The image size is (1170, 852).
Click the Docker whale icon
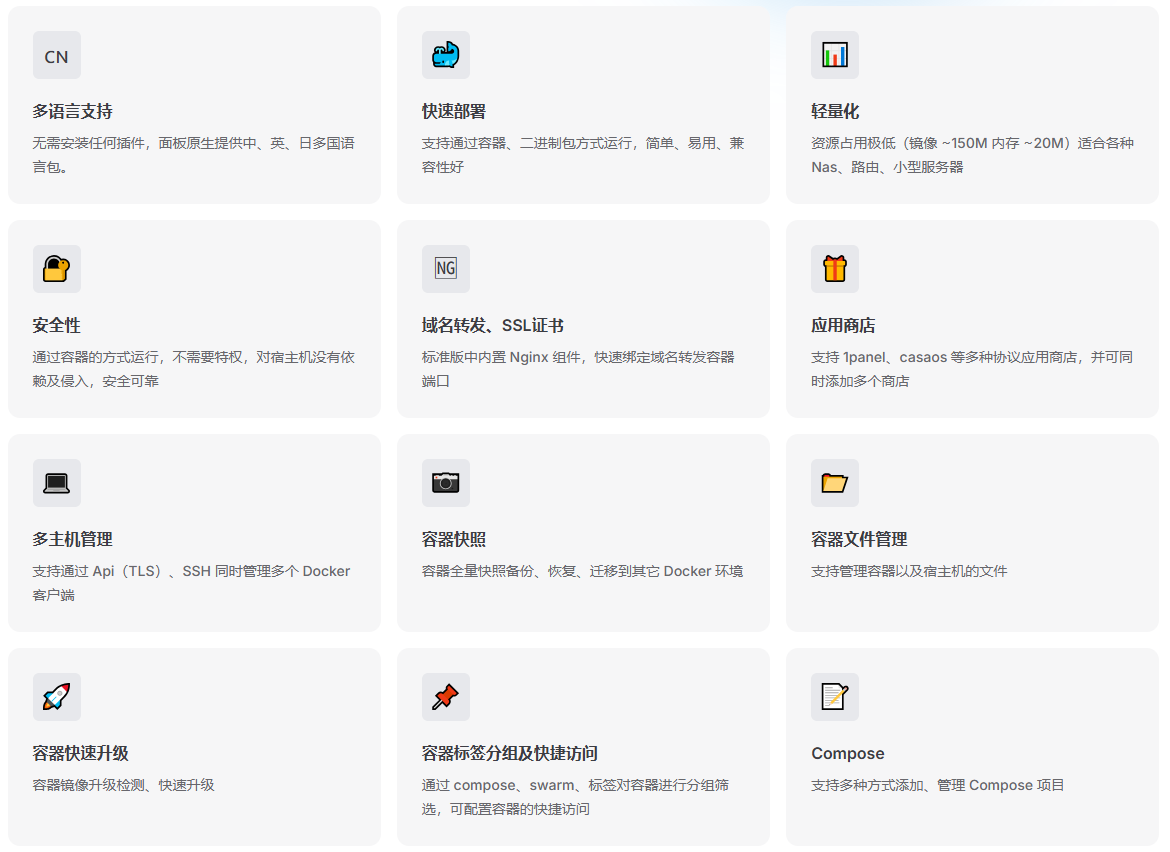click(x=445, y=55)
